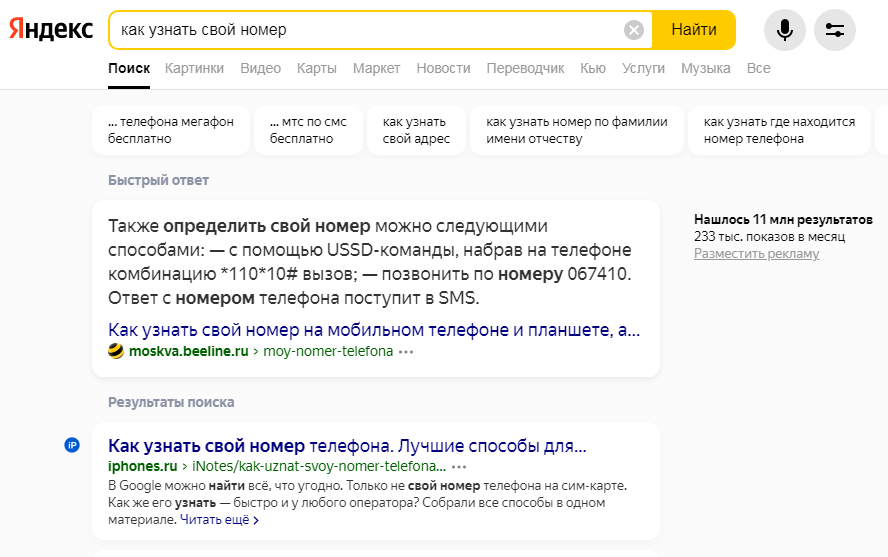Switch to the 'Музыка' tab
Screen dimensions: 888x557
pyautogui.click(x=706, y=68)
